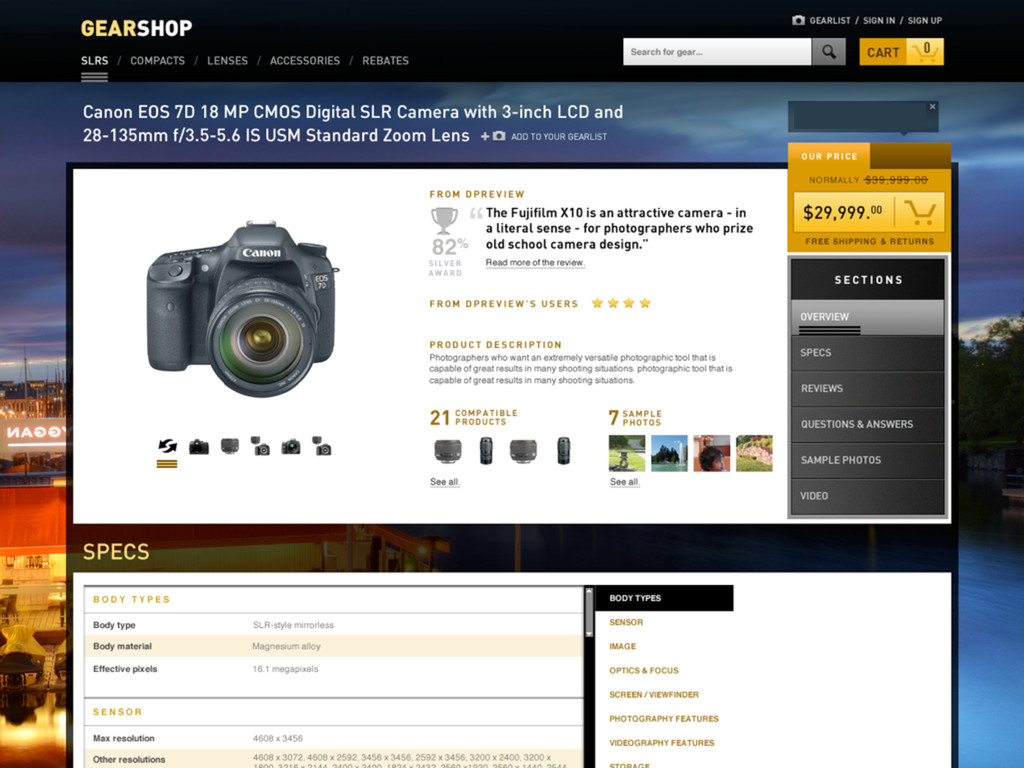Open the SLRS navigation tab
Image resolution: width=1024 pixels, height=768 pixels.
click(x=95, y=61)
